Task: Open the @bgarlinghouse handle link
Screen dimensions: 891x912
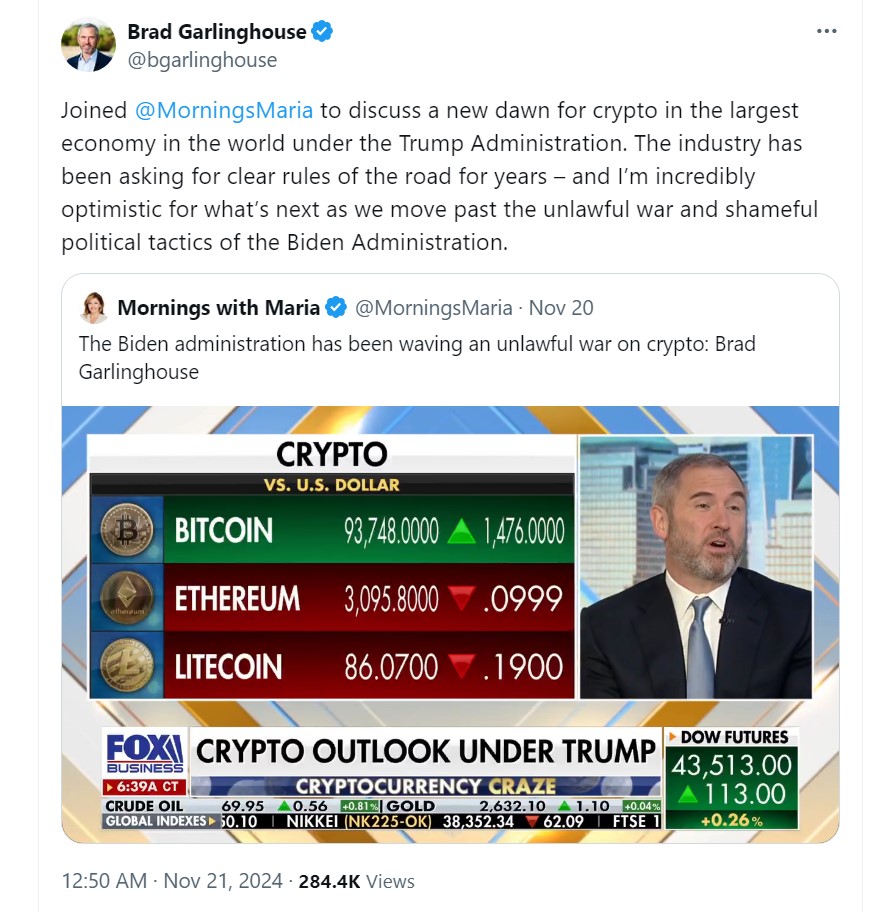Action: click(x=202, y=60)
